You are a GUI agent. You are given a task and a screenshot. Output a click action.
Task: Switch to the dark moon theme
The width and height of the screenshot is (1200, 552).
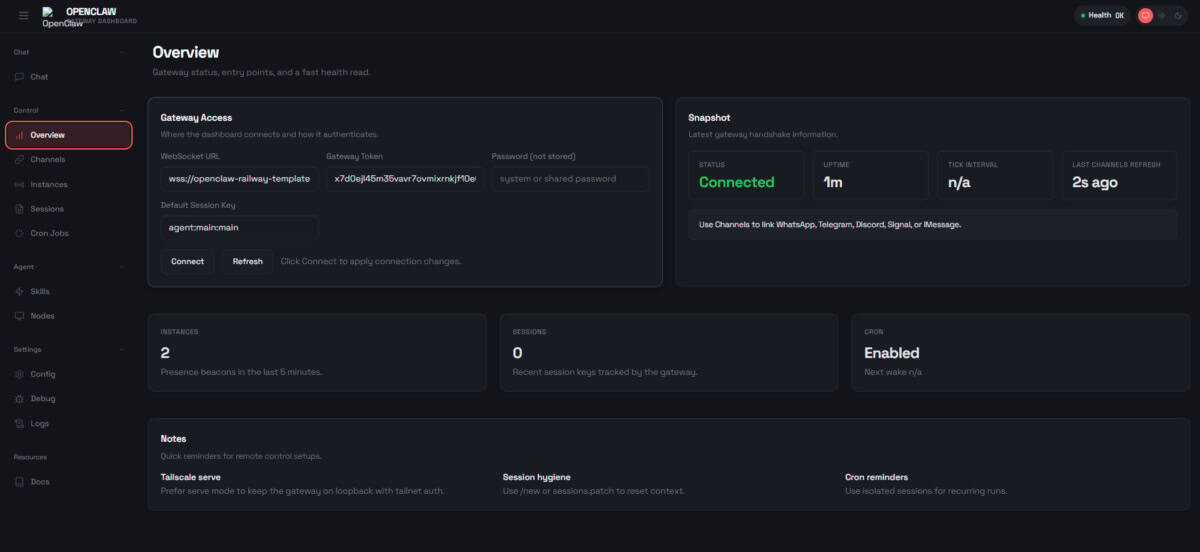tap(1178, 15)
